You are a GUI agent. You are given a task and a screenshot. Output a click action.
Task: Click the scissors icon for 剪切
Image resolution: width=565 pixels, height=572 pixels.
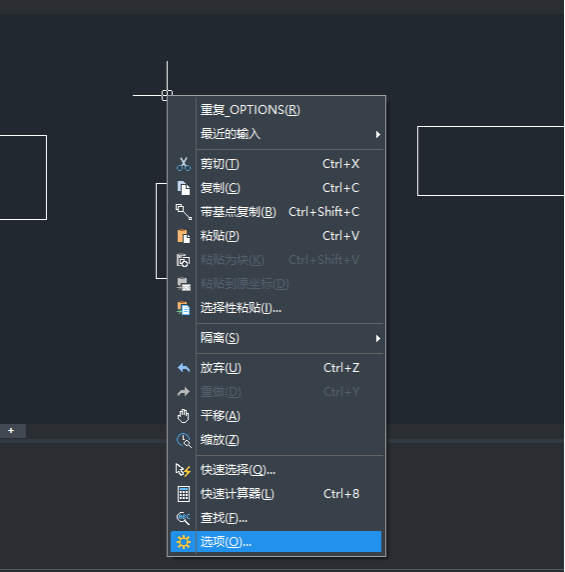click(x=183, y=164)
